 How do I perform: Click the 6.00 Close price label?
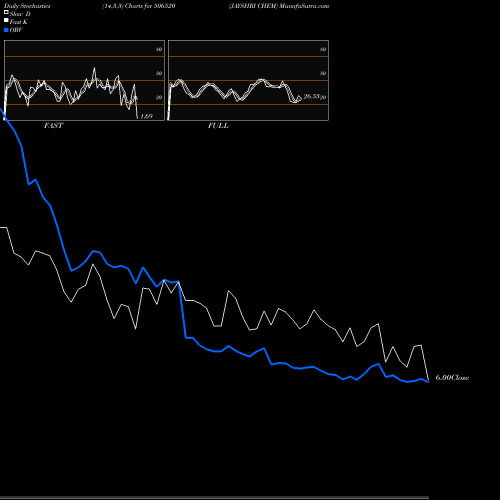(452, 378)
